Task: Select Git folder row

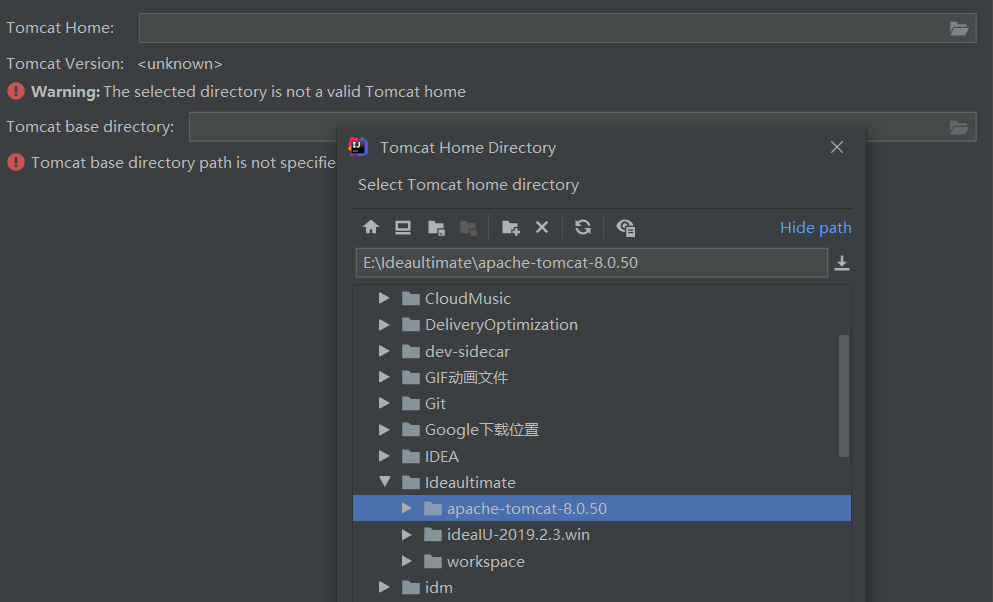Action: click(602, 403)
